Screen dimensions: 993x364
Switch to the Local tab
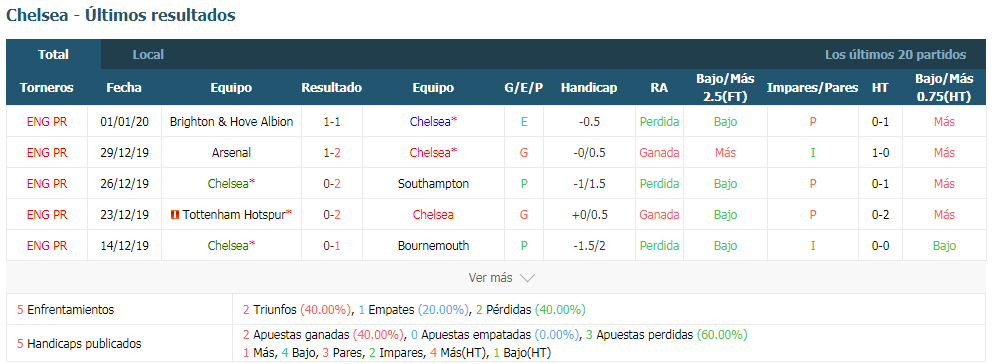pyautogui.click(x=148, y=54)
